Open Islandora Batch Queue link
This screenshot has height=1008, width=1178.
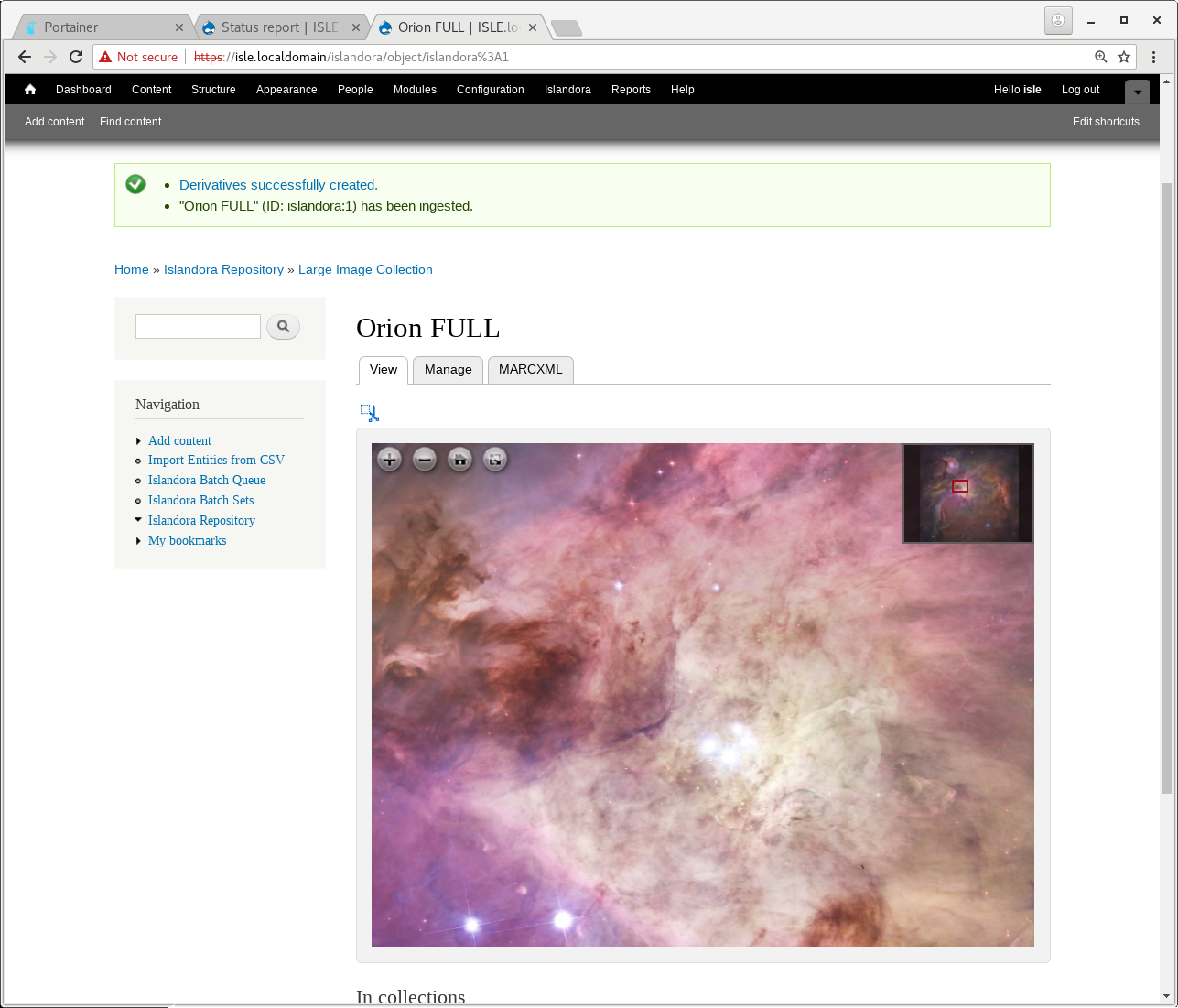(x=207, y=481)
